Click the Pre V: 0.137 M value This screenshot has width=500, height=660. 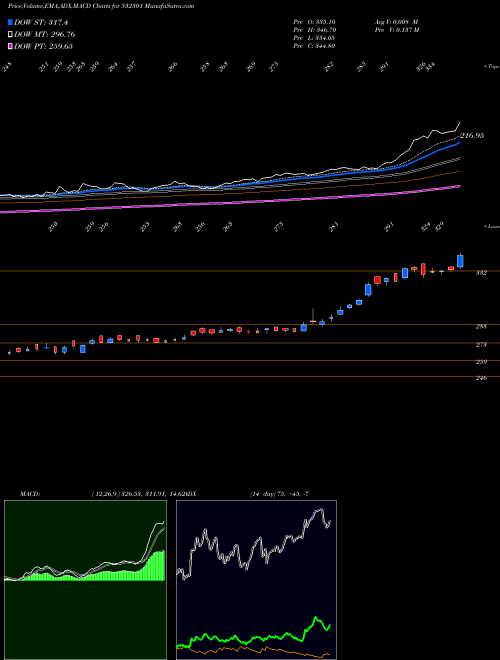(x=396, y=30)
